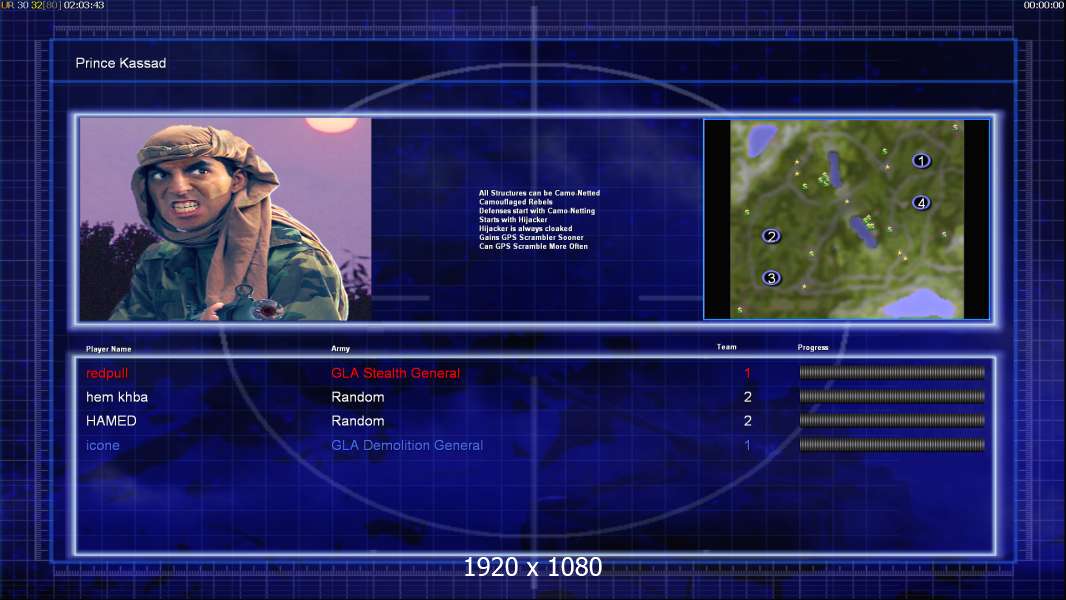Click HAMED's team number 2
Viewport: 1066px width, 600px height.
tap(747, 421)
